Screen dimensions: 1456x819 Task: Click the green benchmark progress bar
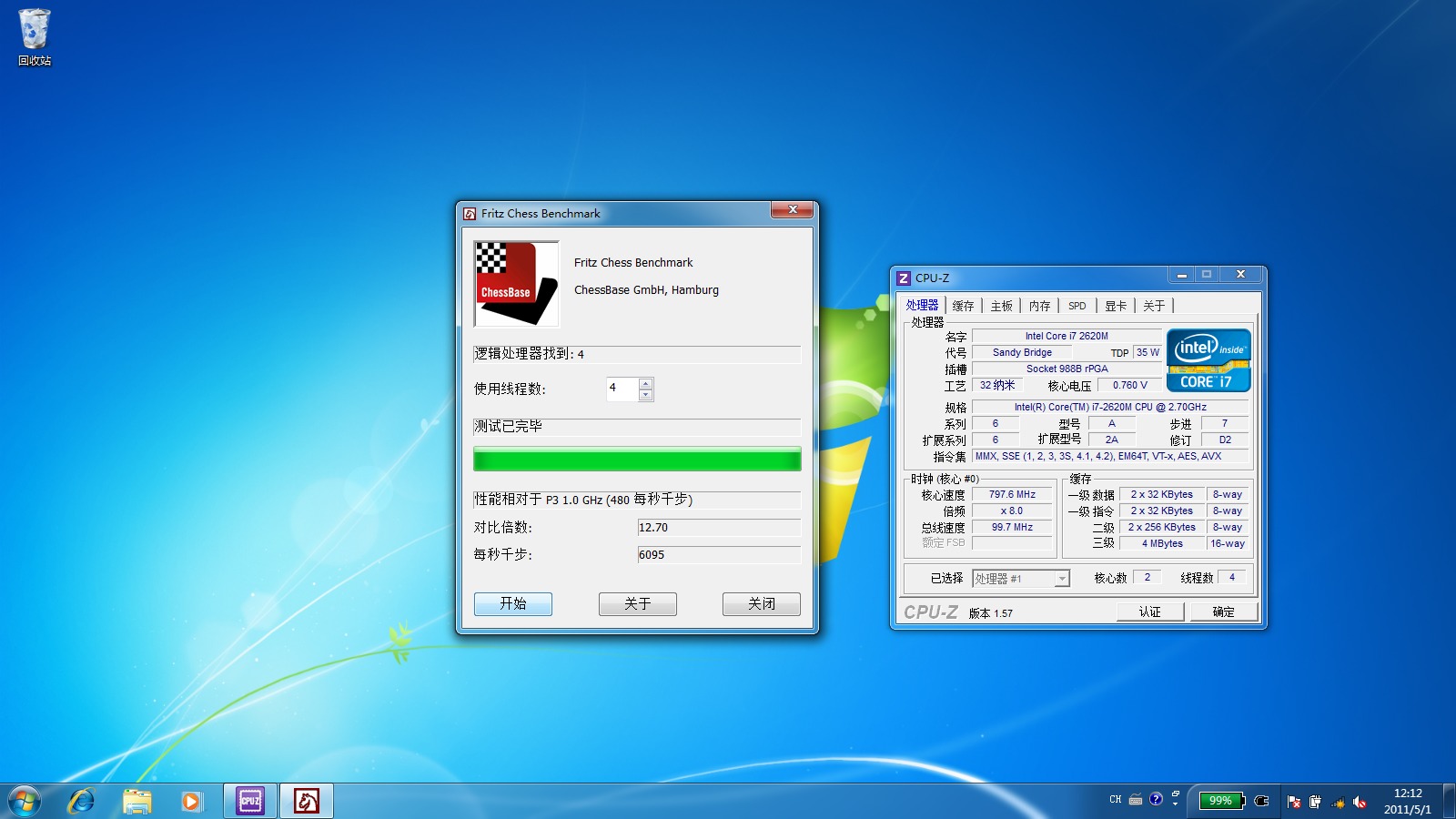pos(637,459)
